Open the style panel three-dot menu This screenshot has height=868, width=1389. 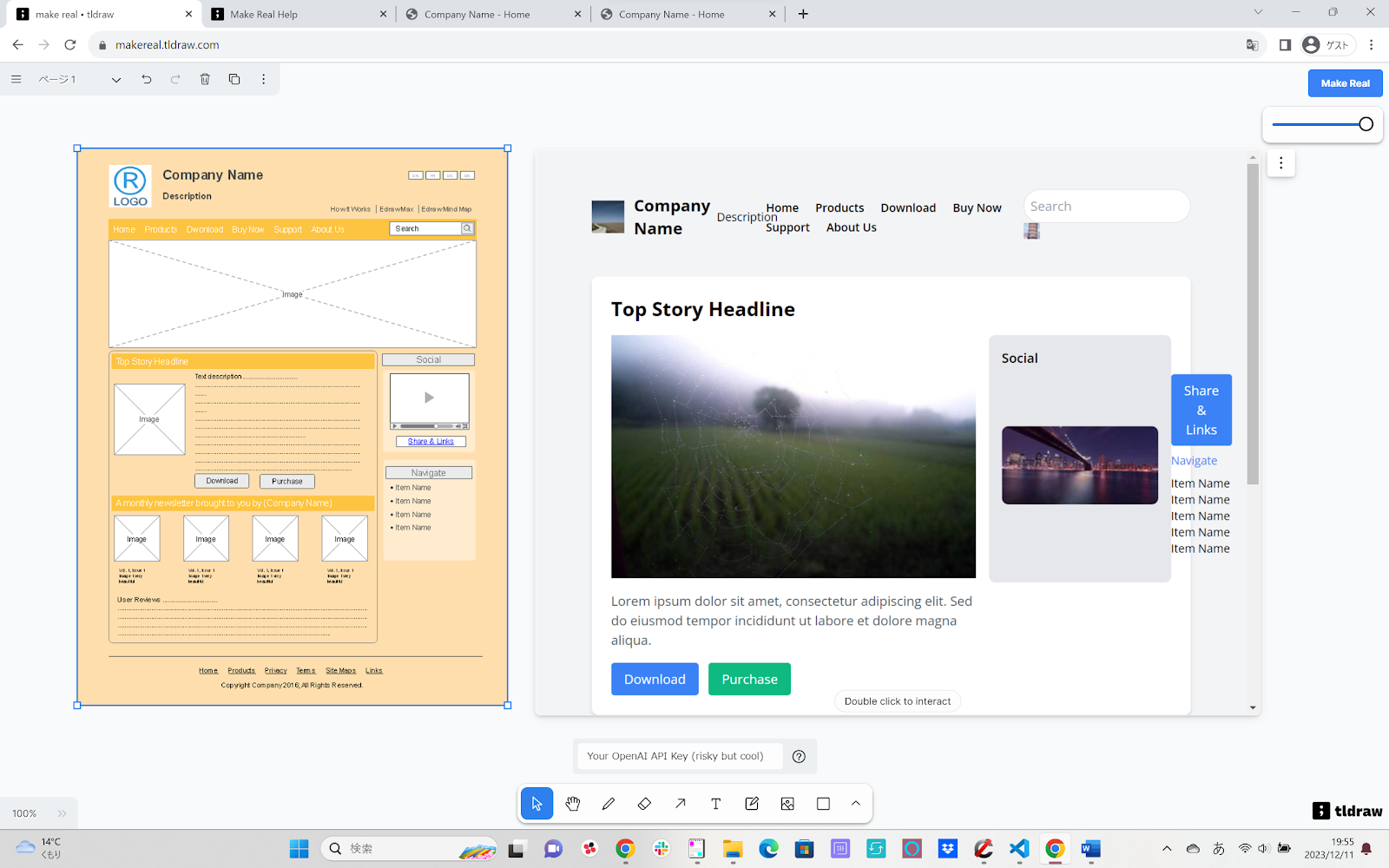[1280, 163]
